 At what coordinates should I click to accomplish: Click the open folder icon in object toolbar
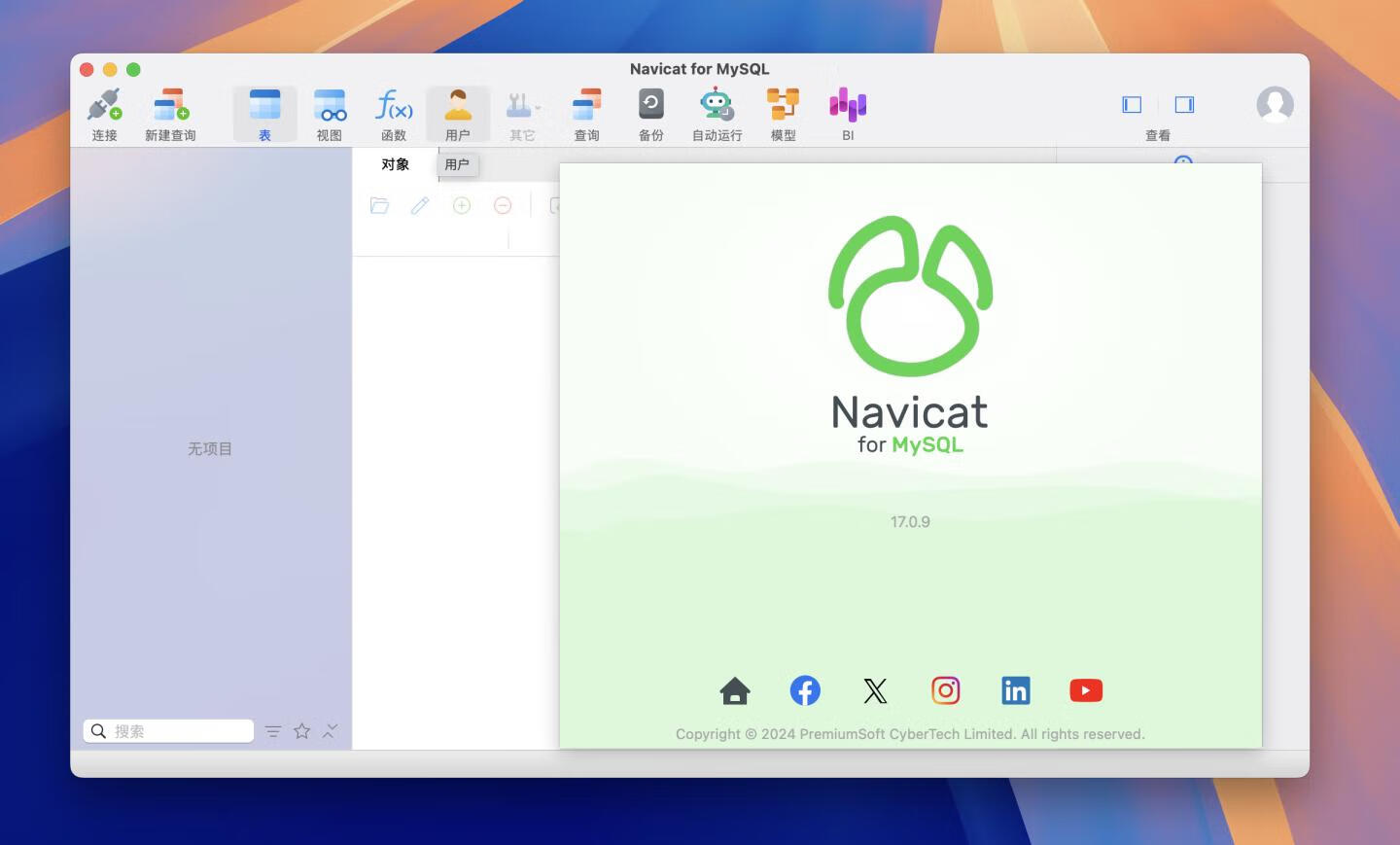coord(380,205)
